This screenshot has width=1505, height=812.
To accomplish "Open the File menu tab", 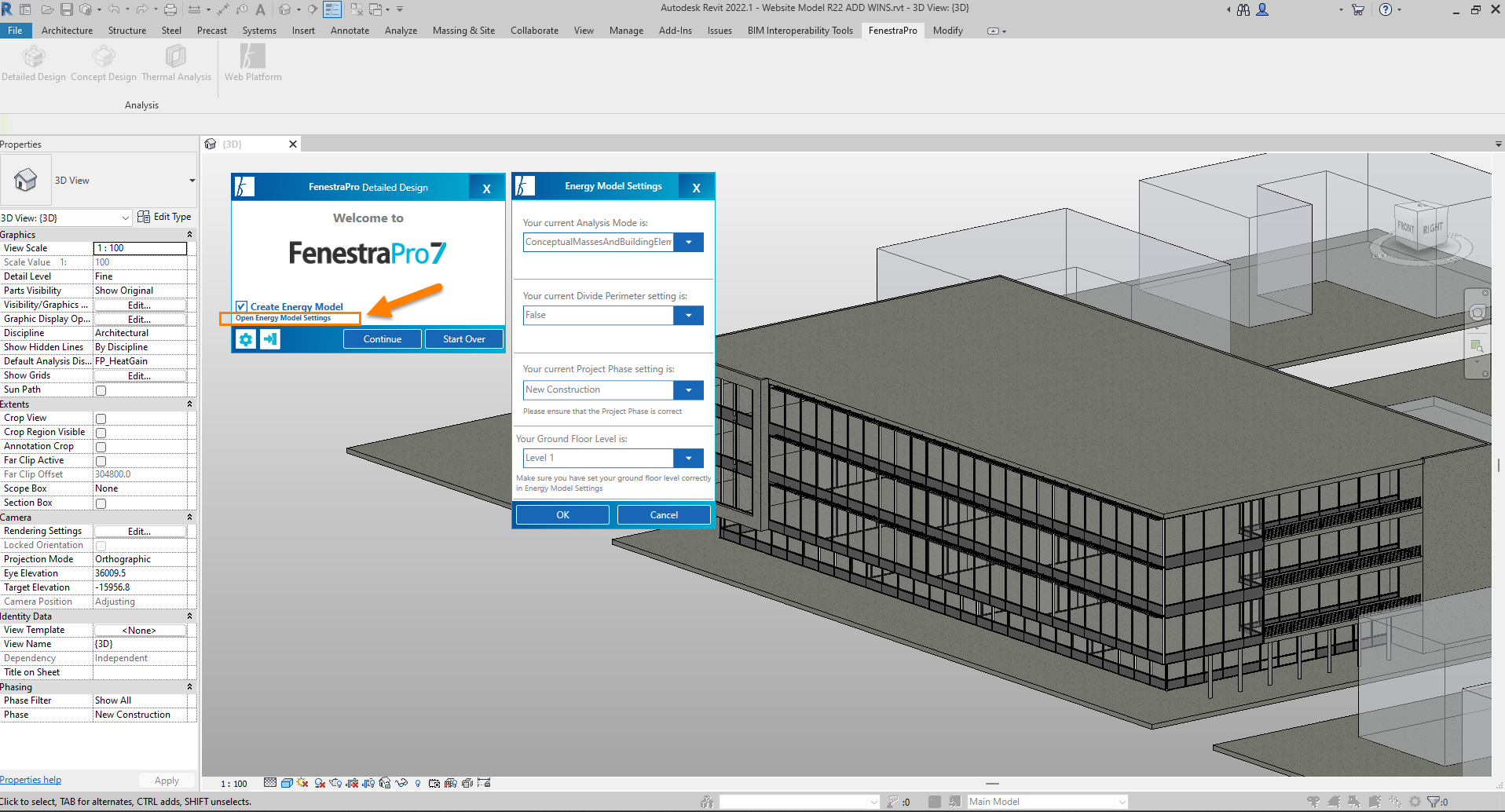I will coord(15,31).
